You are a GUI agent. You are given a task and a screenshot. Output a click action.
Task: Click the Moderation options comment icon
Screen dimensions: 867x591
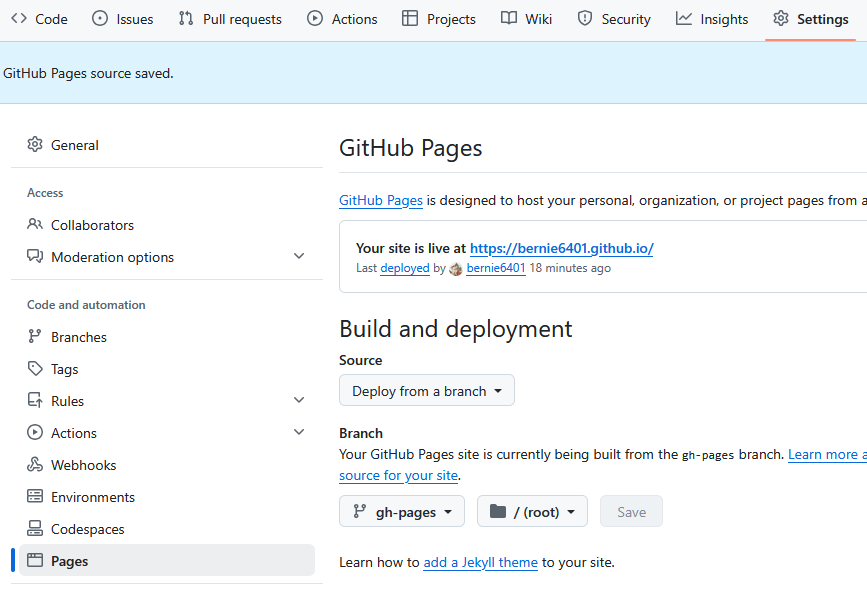[x=35, y=257]
